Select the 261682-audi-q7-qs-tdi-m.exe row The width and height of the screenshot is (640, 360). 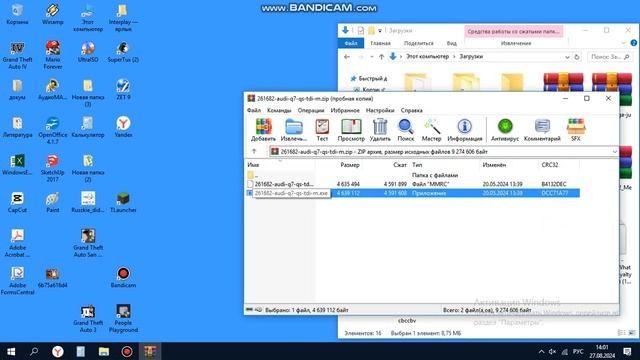click(x=413, y=193)
